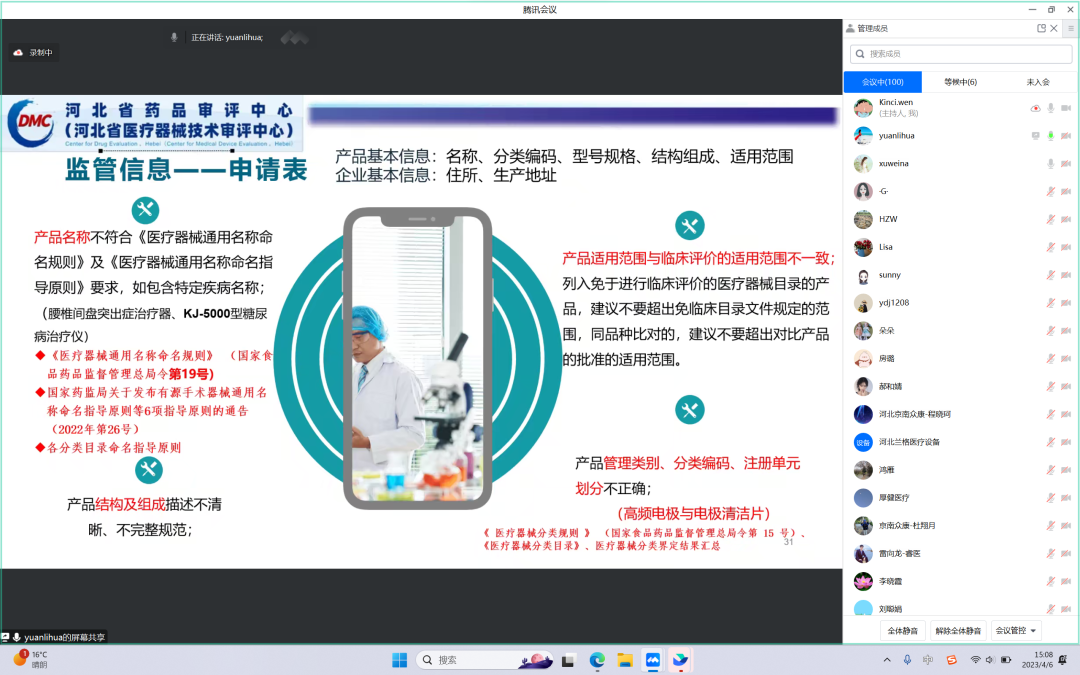The height and width of the screenshot is (675, 1080).
Task: Click the 全体静音 button
Action: 903,631
